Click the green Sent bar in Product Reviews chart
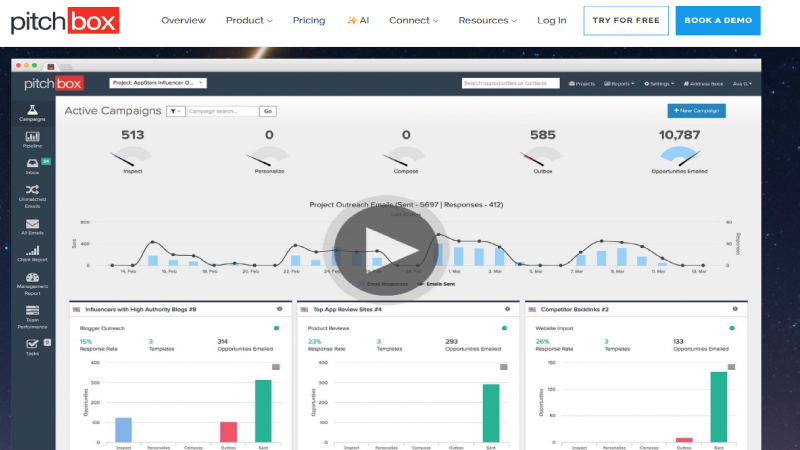This screenshot has width=800, height=450. [x=491, y=413]
